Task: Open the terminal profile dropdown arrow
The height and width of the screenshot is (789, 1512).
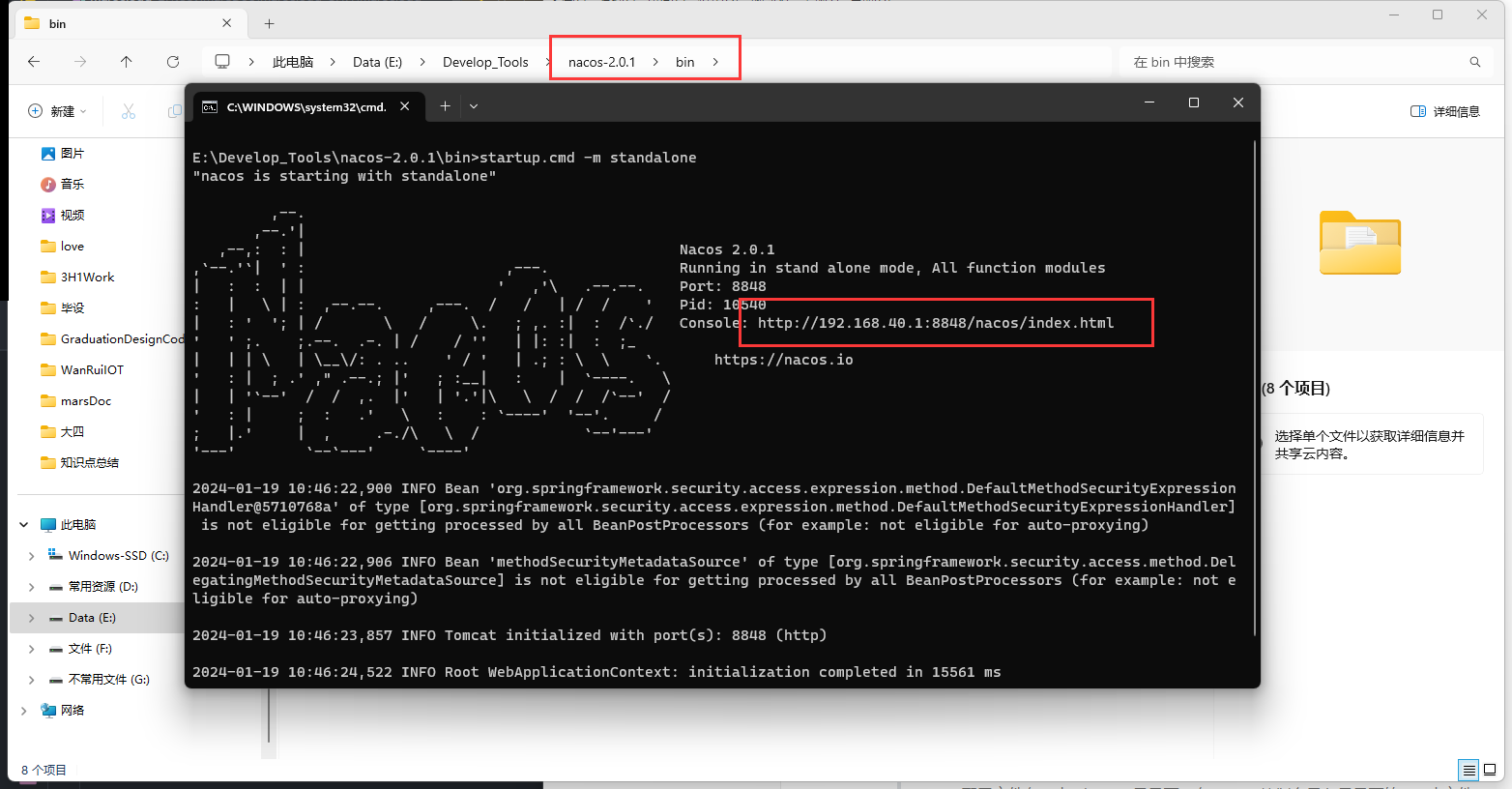Action: (474, 106)
